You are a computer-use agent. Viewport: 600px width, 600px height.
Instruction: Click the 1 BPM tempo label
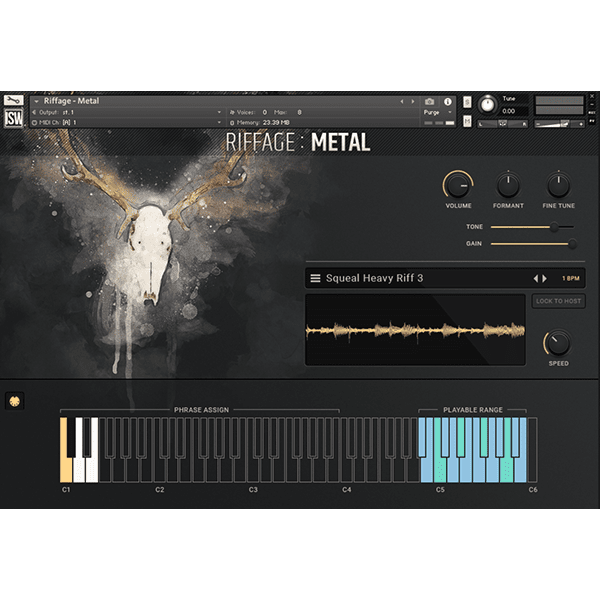570,278
